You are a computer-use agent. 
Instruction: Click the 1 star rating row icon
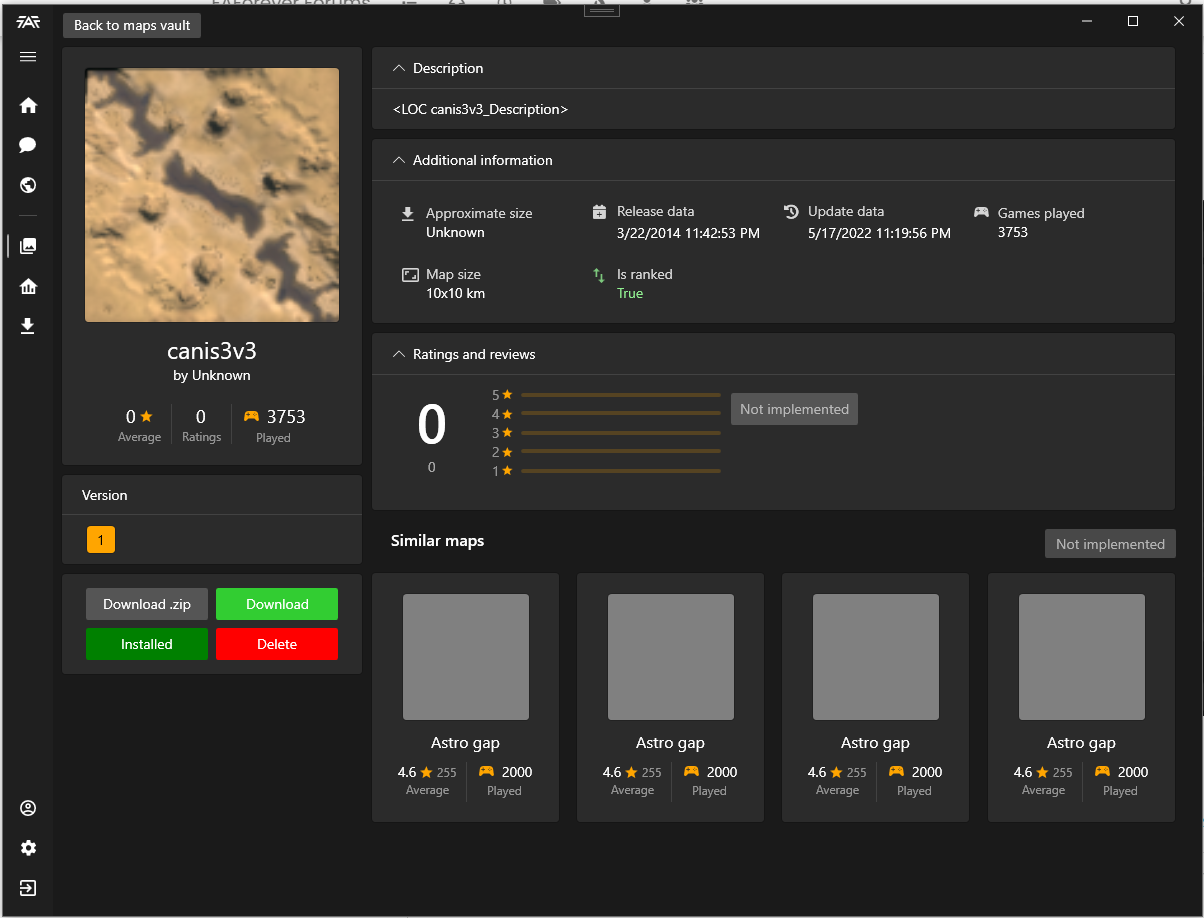click(507, 471)
